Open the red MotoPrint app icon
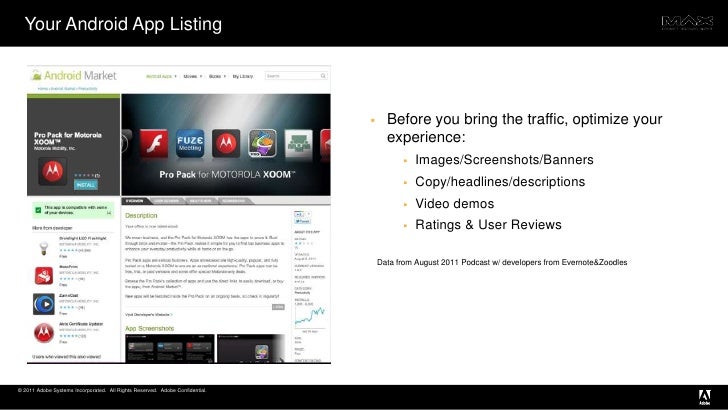This screenshot has height=410, width=728. (x=44, y=275)
